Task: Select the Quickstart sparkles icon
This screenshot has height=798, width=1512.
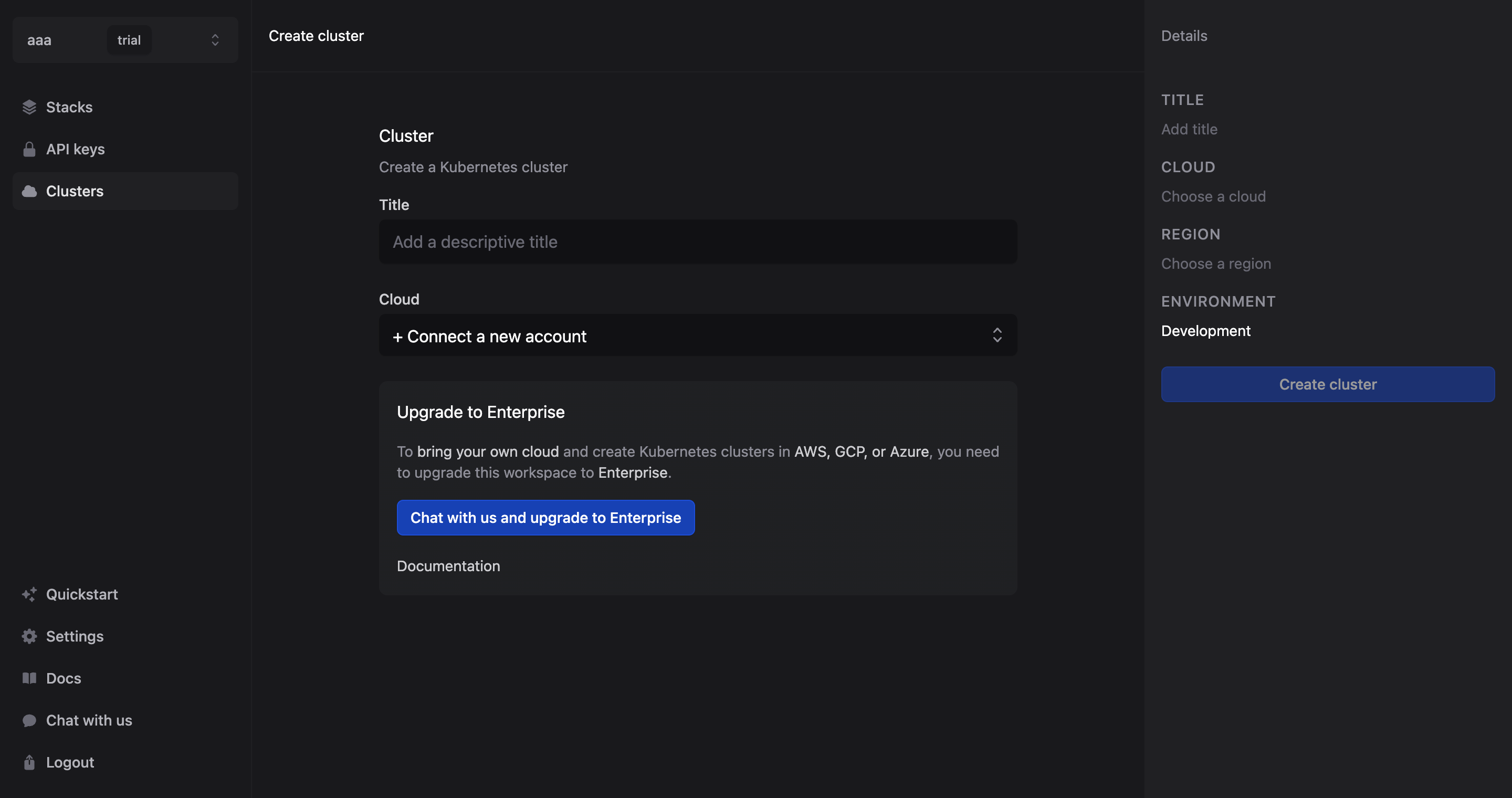Action: tap(29, 594)
